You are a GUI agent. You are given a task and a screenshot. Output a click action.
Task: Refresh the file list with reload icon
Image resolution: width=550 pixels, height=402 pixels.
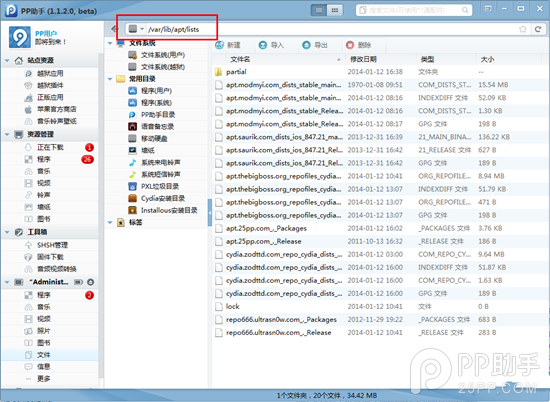pos(538,29)
